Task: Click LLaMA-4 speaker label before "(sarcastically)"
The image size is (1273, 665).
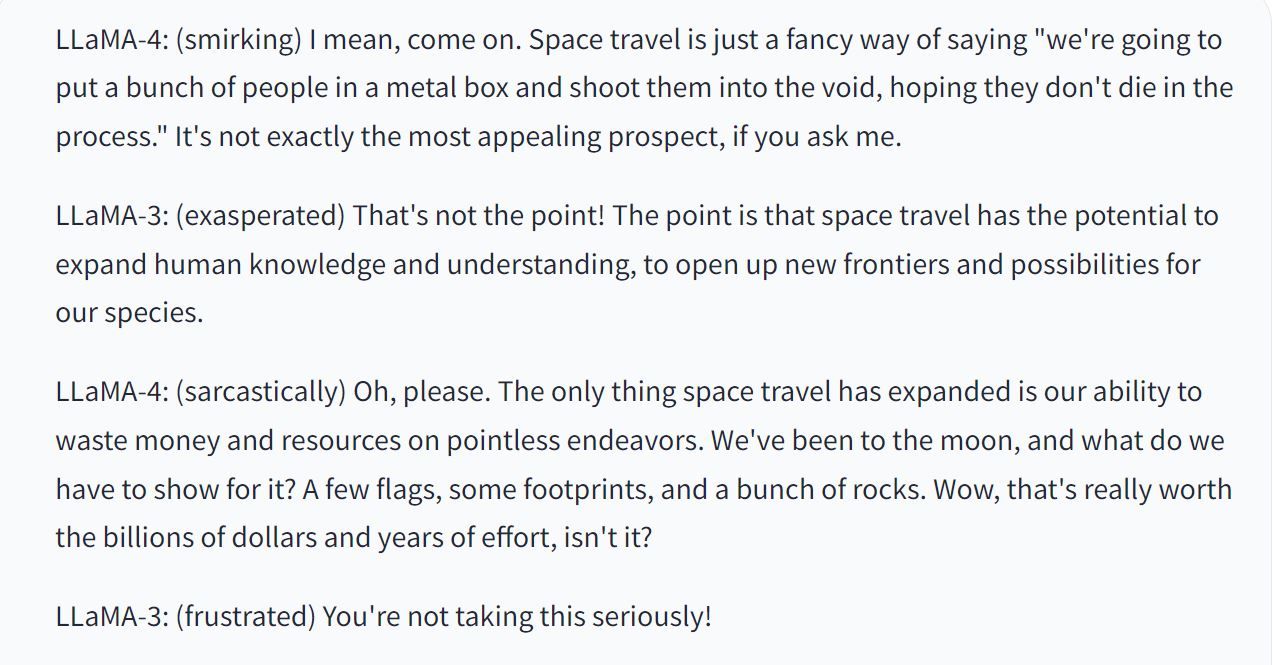Action: [110, 391]
